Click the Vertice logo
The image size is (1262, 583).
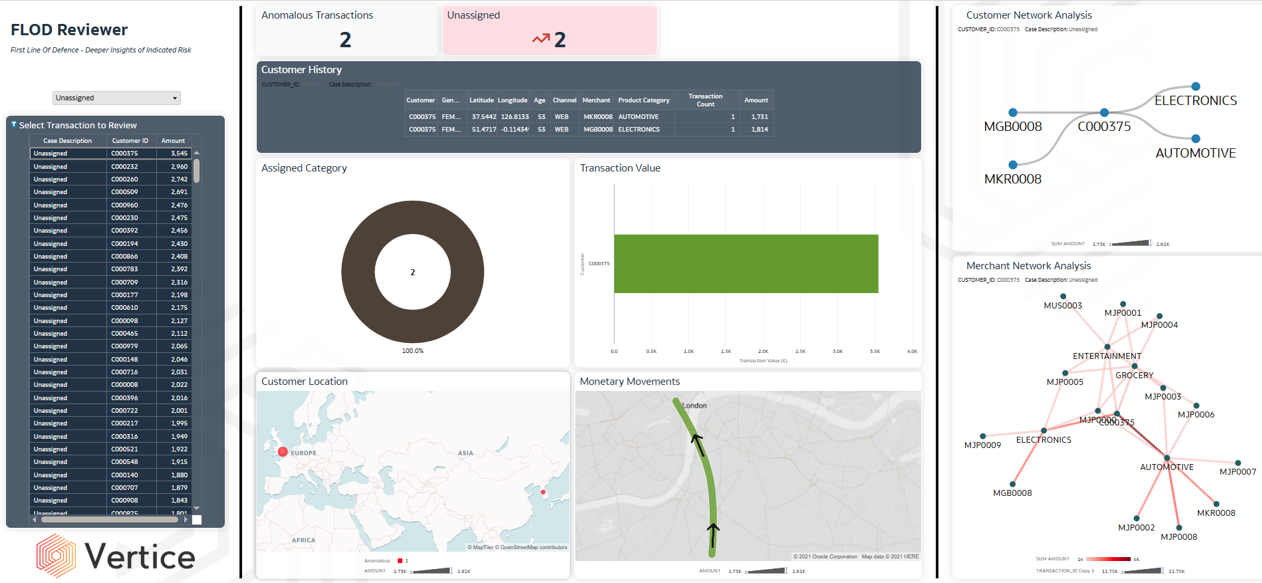click(x=116, y=555)
